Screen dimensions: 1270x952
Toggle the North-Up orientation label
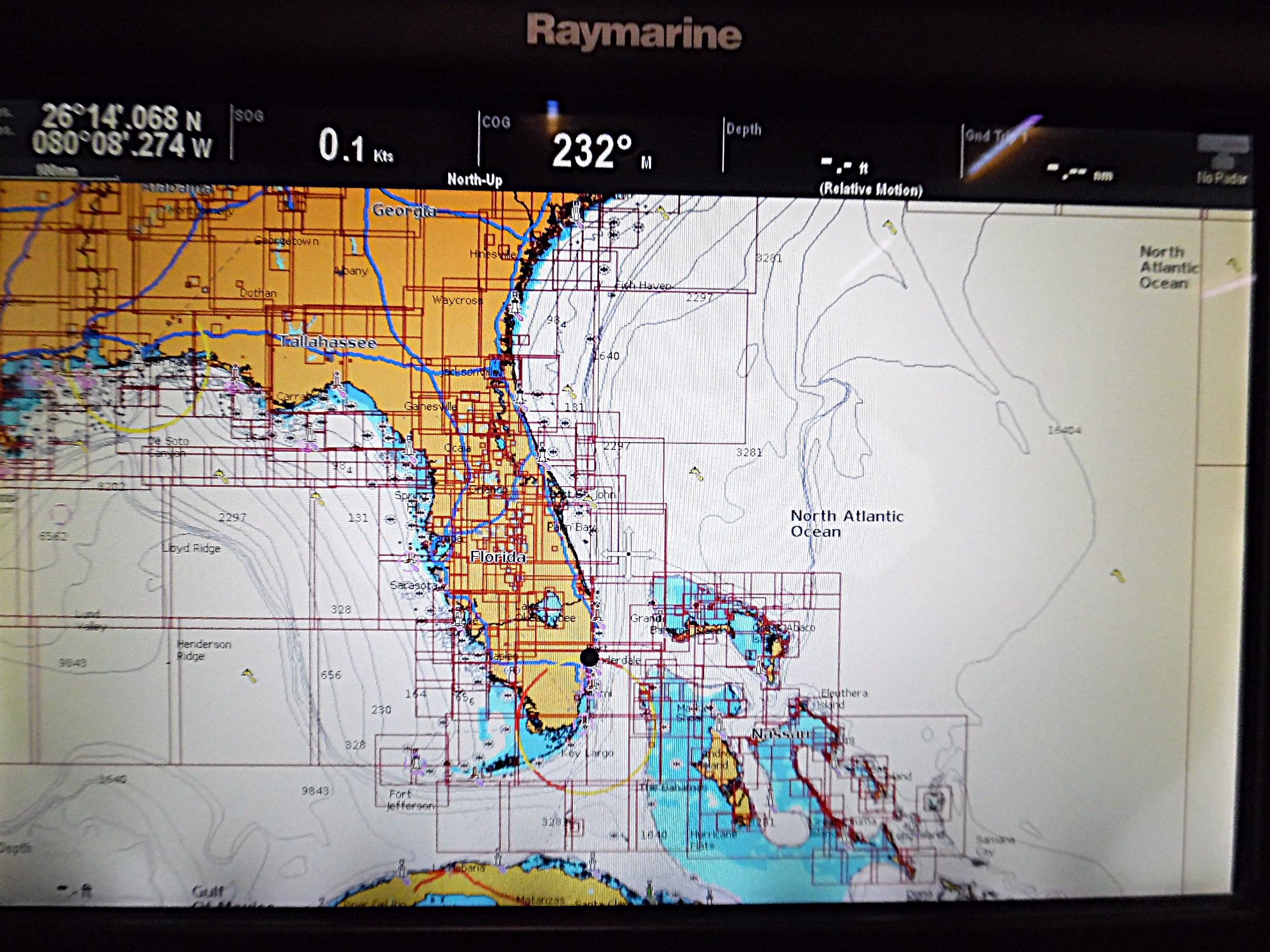[474, 180]
